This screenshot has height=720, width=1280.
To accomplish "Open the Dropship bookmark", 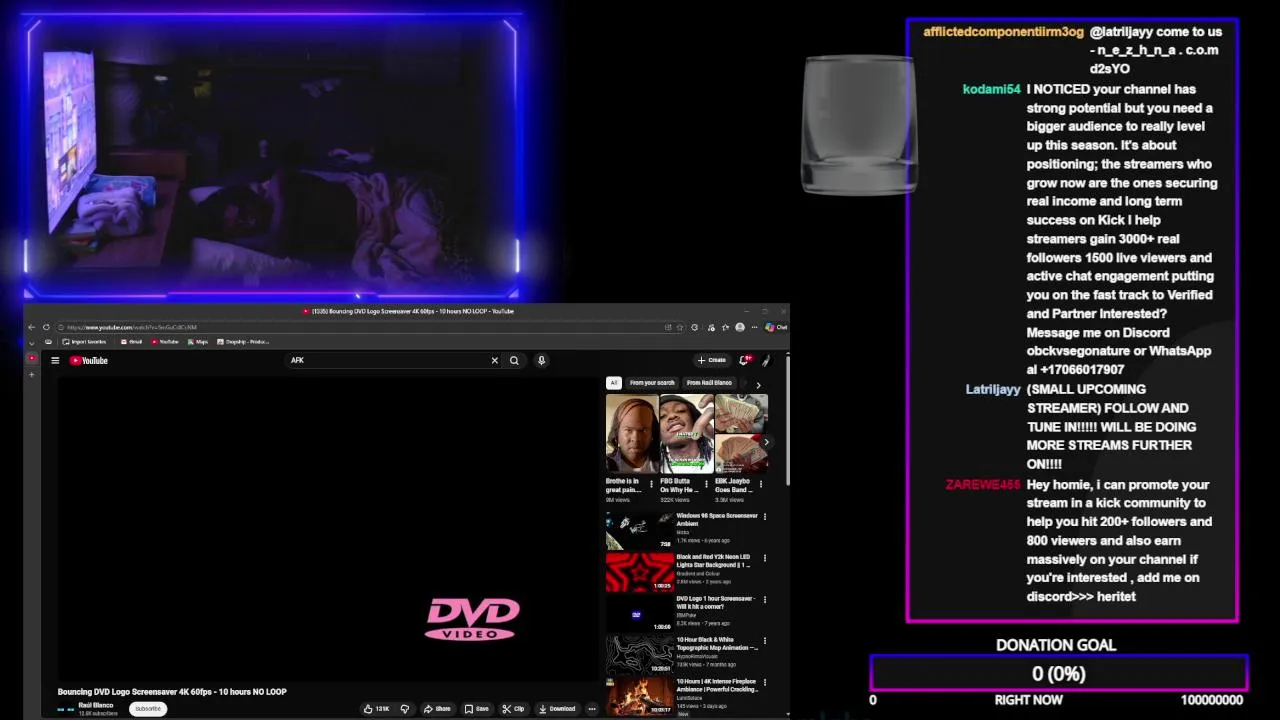I will 243,342.
